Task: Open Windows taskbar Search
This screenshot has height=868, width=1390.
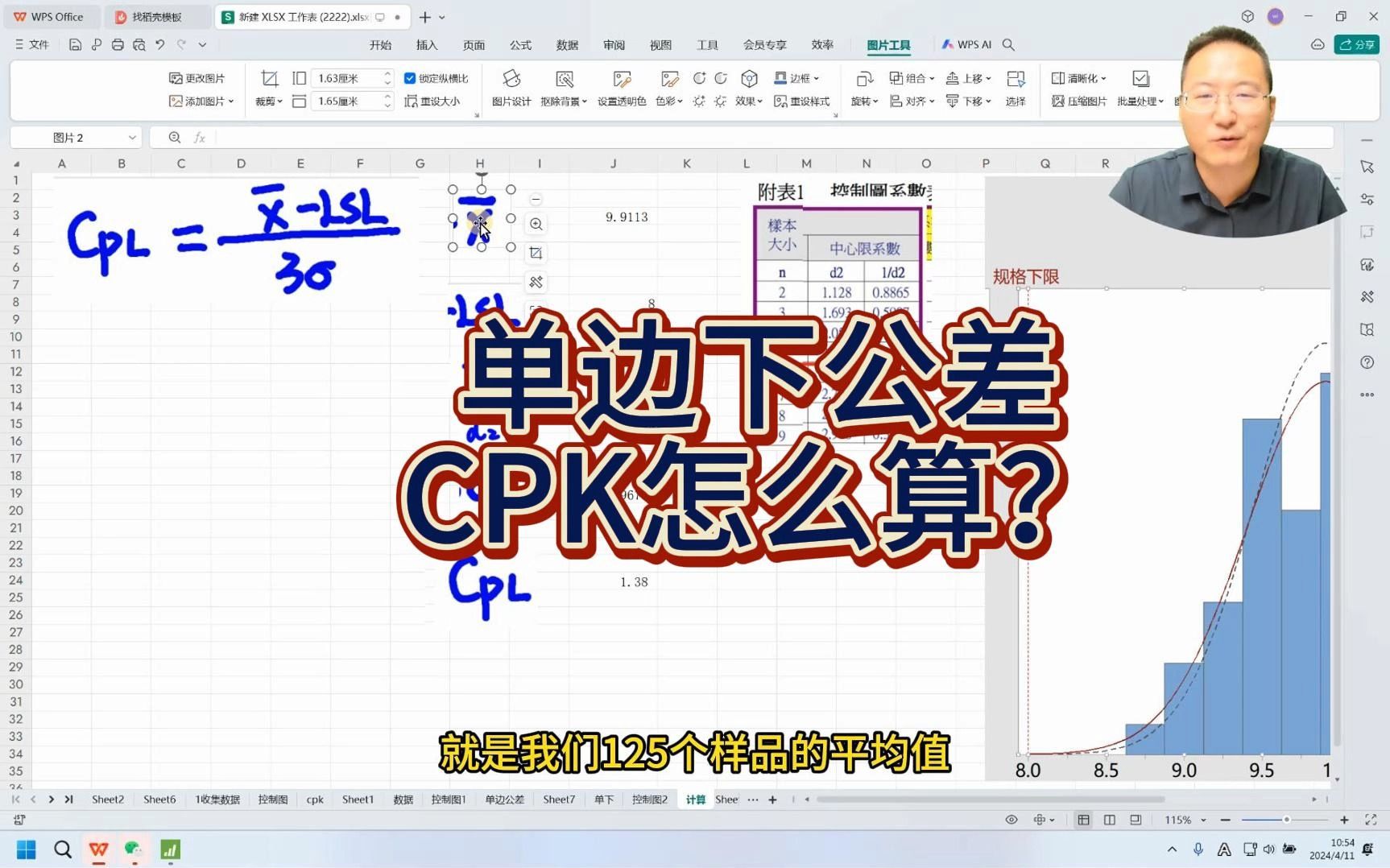Action: (62, 849)
